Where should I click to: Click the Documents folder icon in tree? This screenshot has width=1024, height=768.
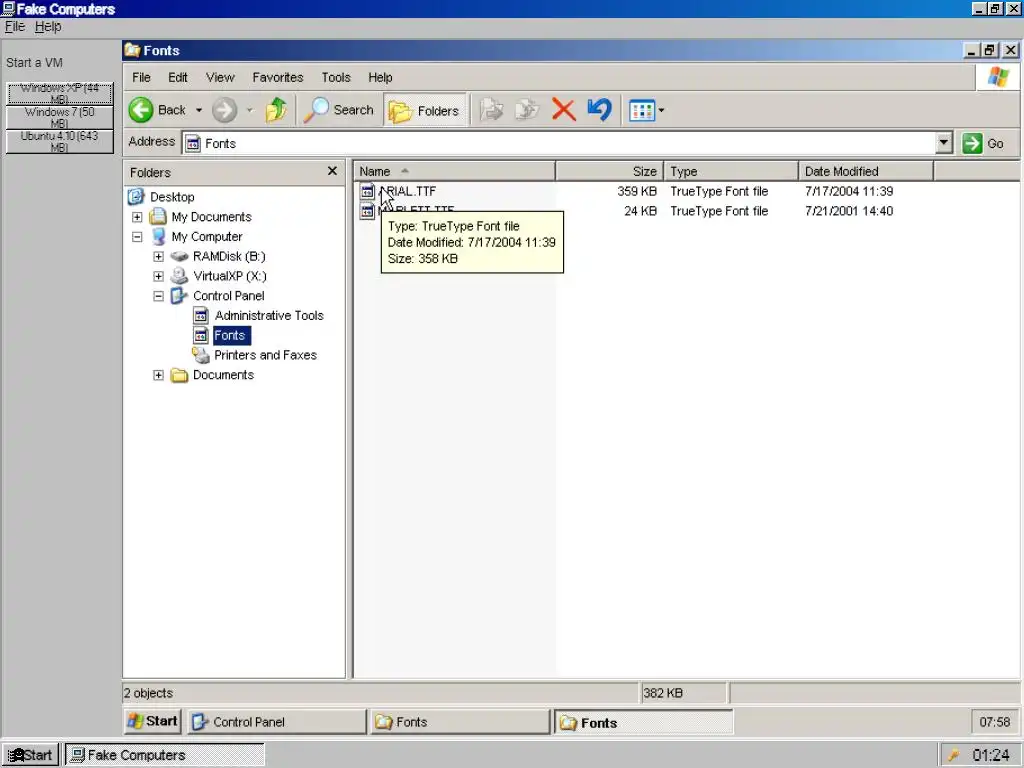point(179,375)
